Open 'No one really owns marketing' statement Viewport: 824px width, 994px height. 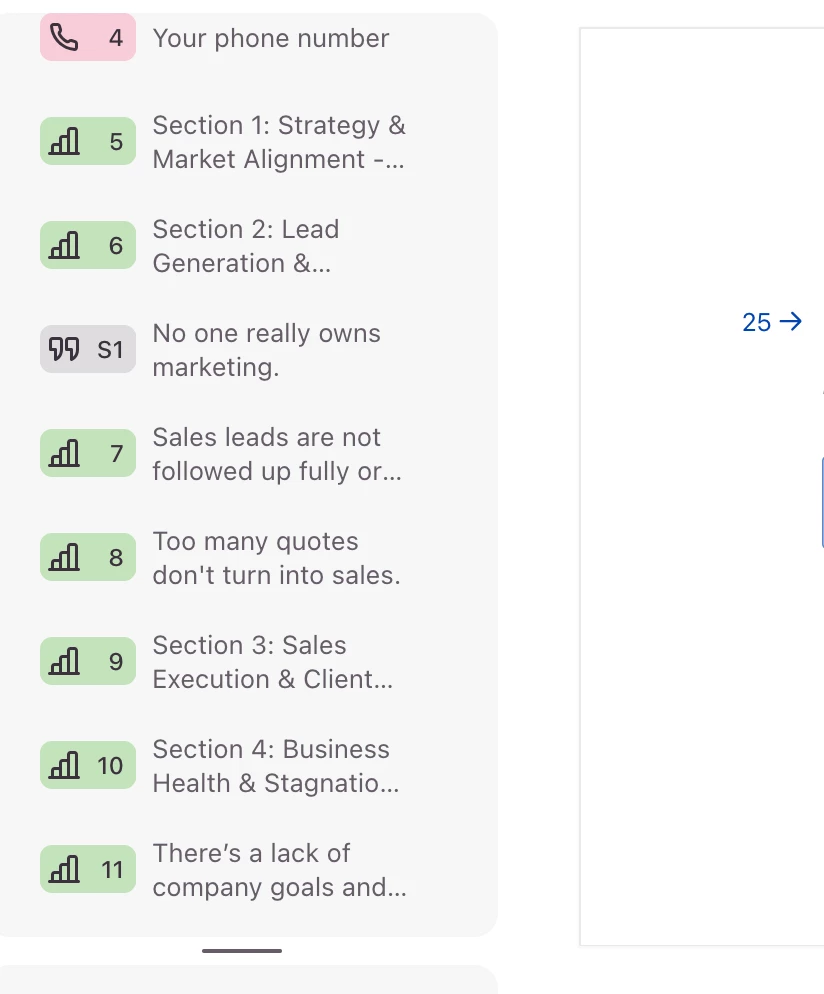[266, 350]
